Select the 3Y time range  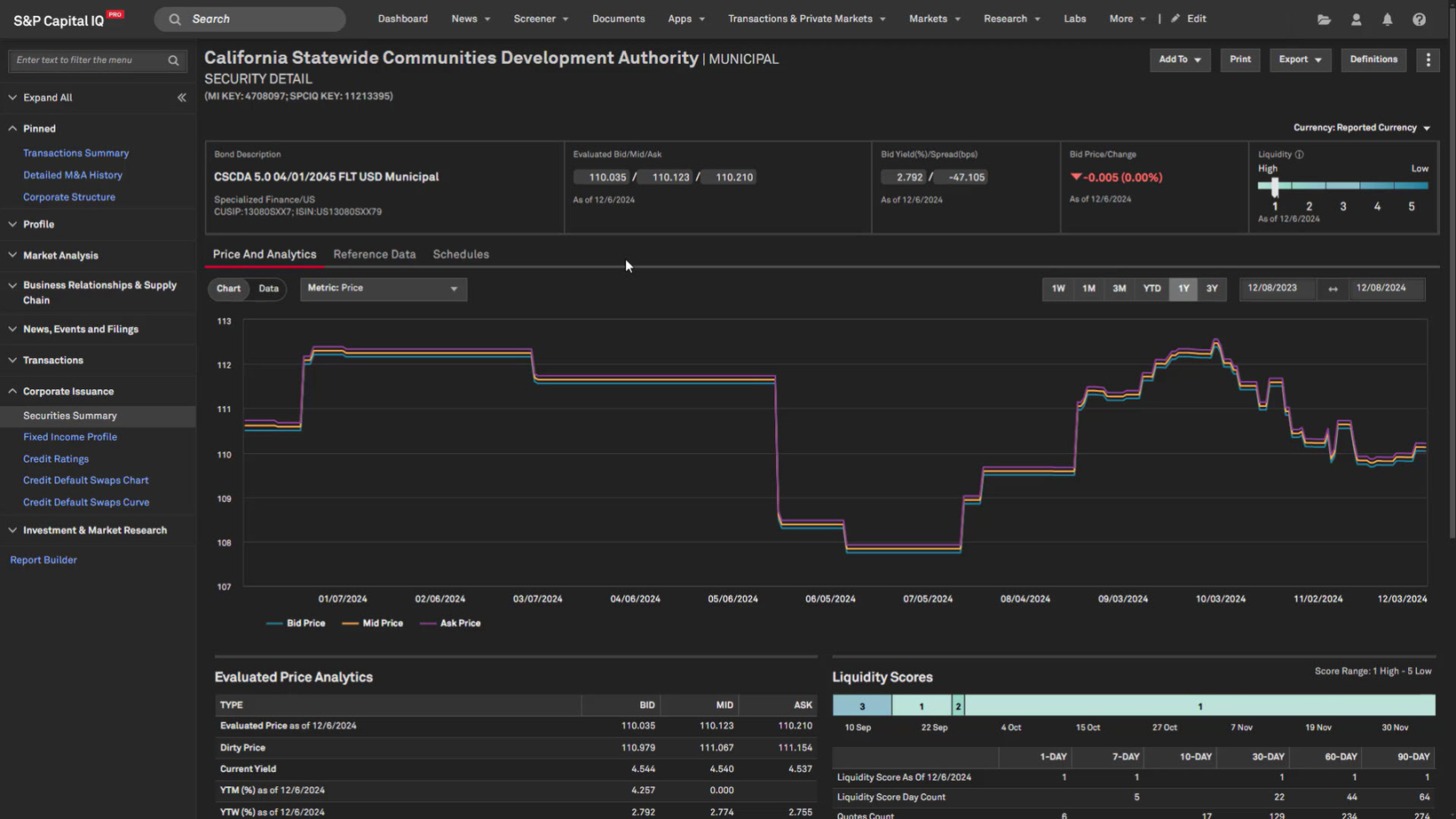pos(1212,289)
